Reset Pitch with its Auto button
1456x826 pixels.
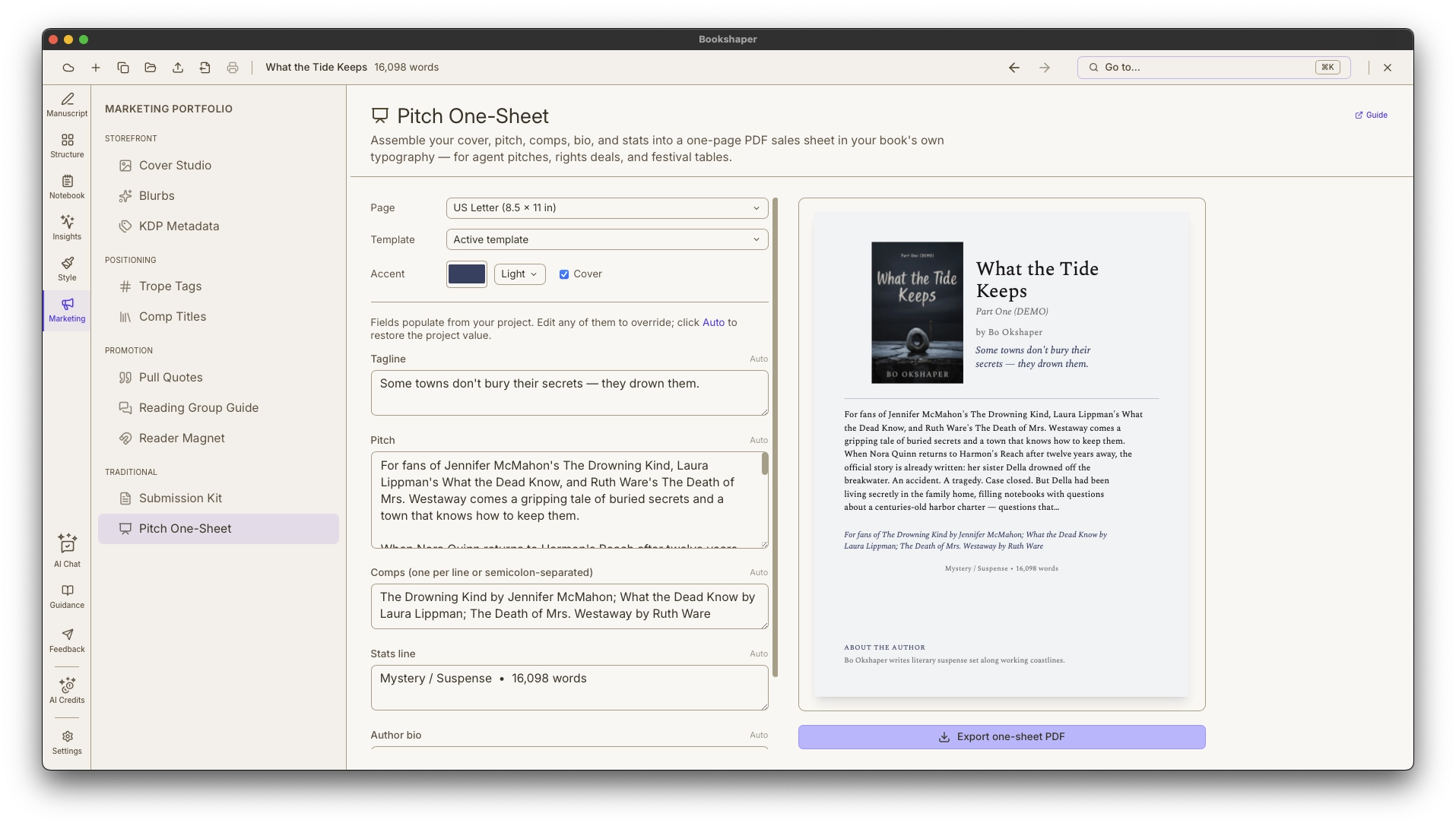click(759, 440)
